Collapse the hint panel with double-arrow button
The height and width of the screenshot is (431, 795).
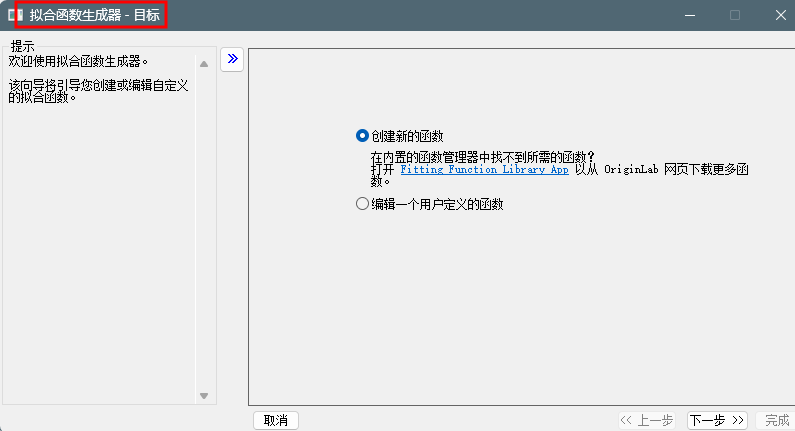tap(232, 59)
